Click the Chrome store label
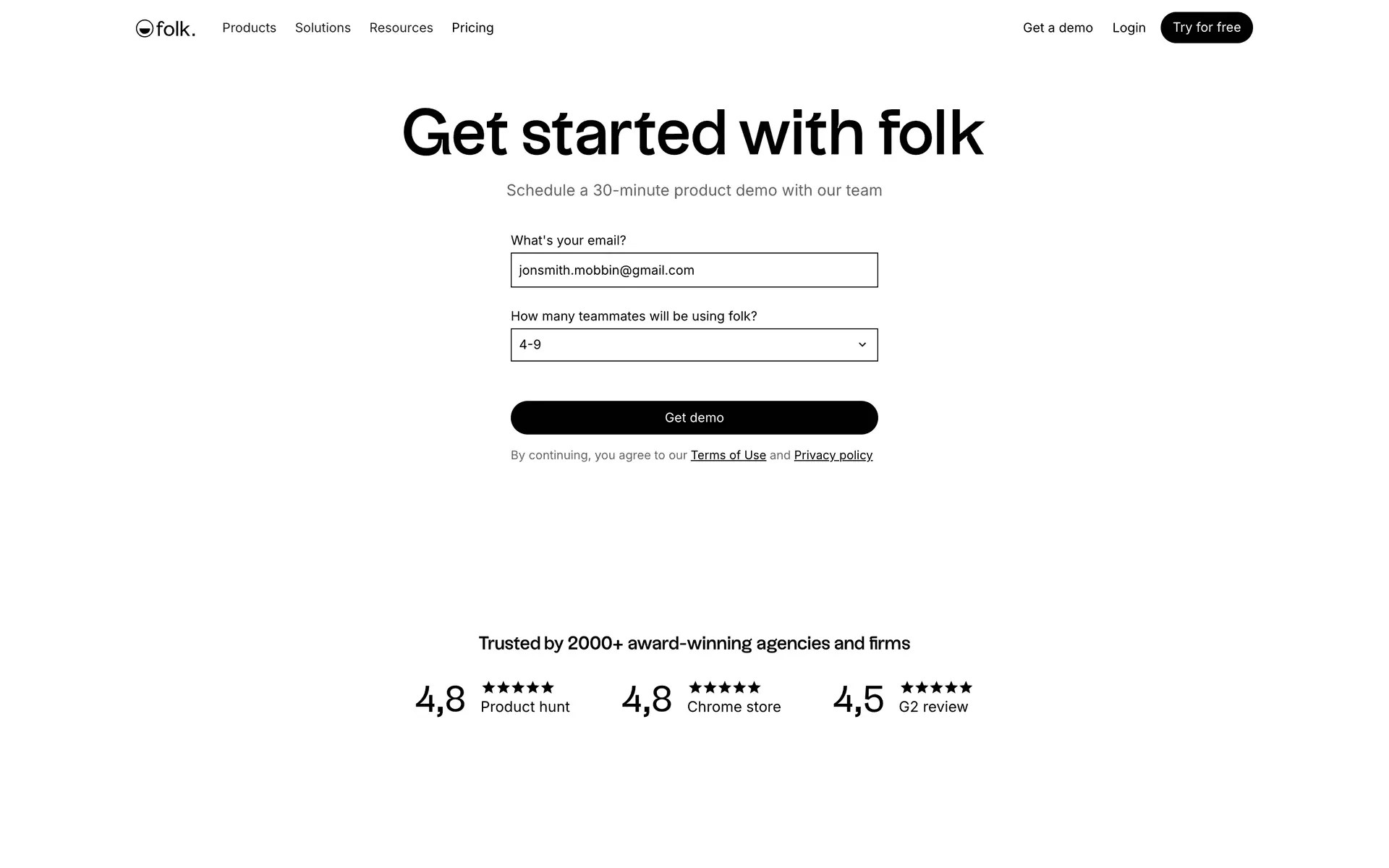The image size is (1389, 868). click(734, 707)
